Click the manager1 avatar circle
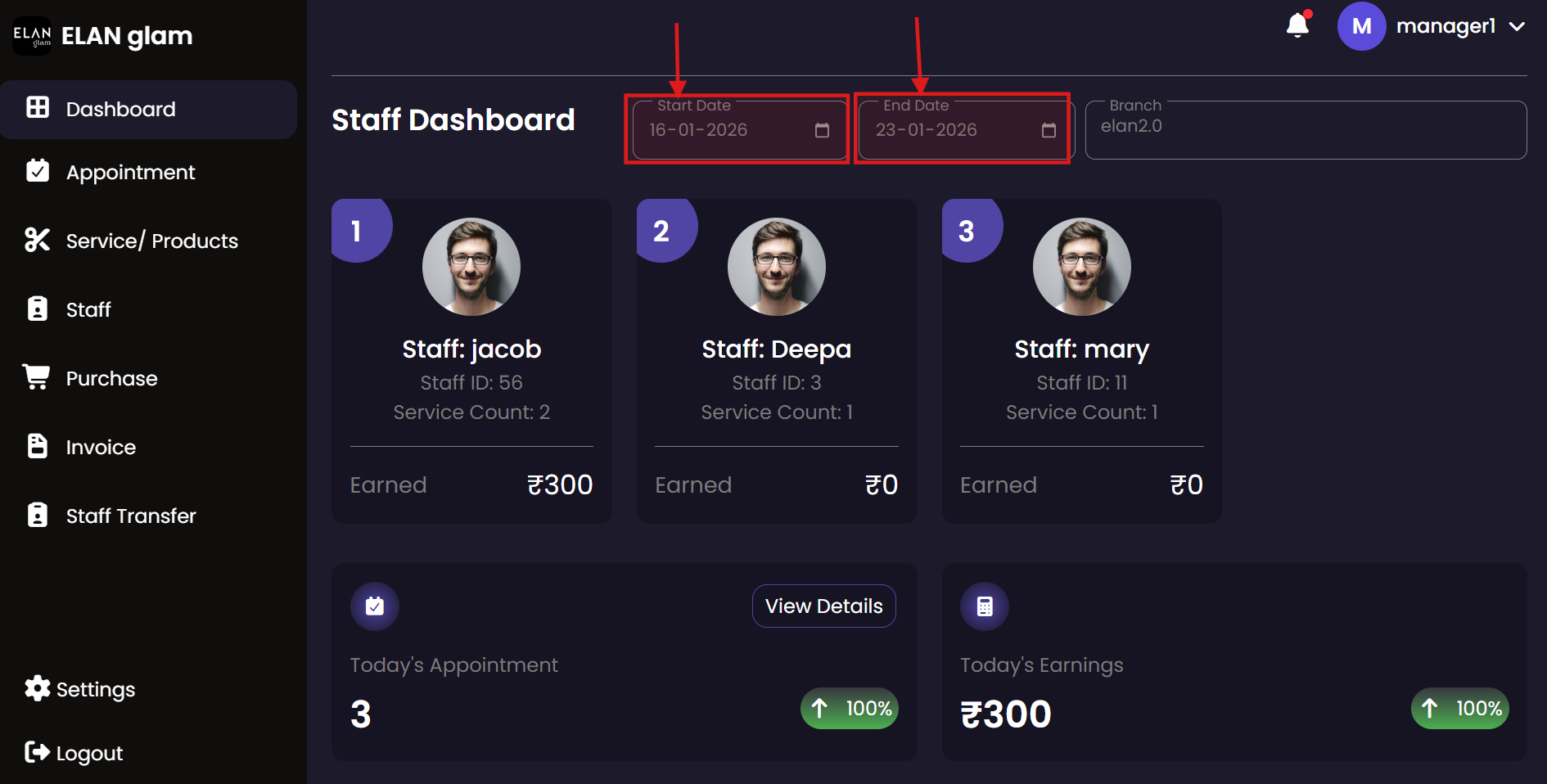The width and height of the screenshot is (1547, 784). pyautogui.click(x=1361, y=26)
